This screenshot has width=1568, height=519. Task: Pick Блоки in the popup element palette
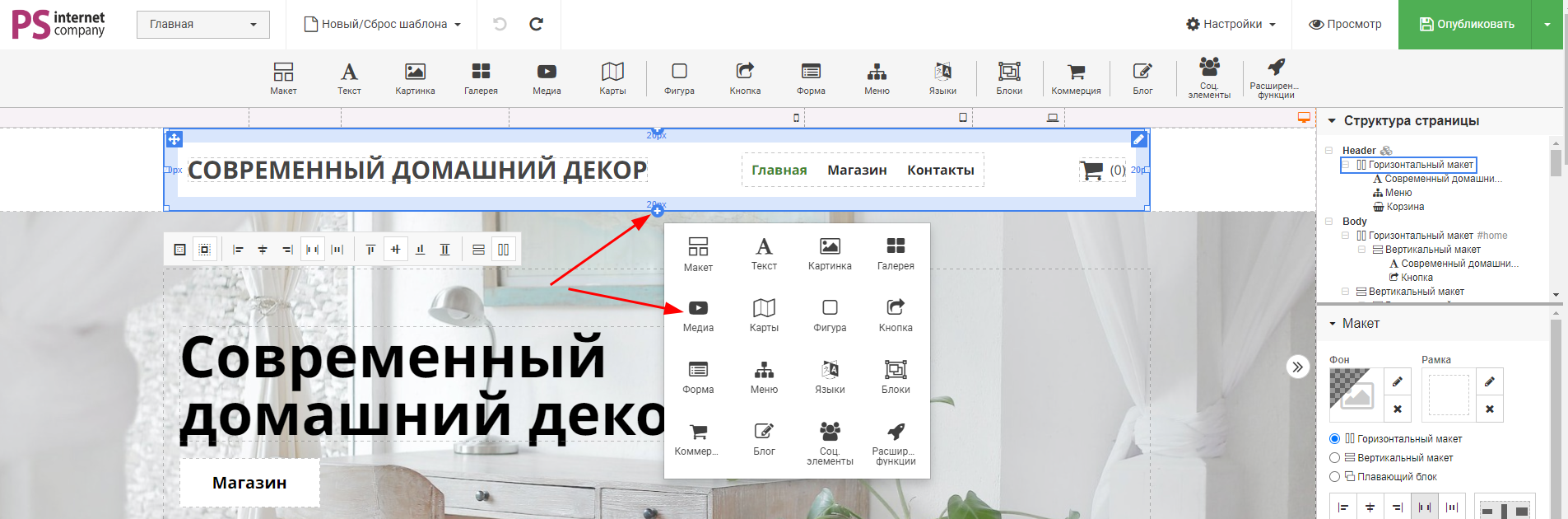click(x=896, y=378)
